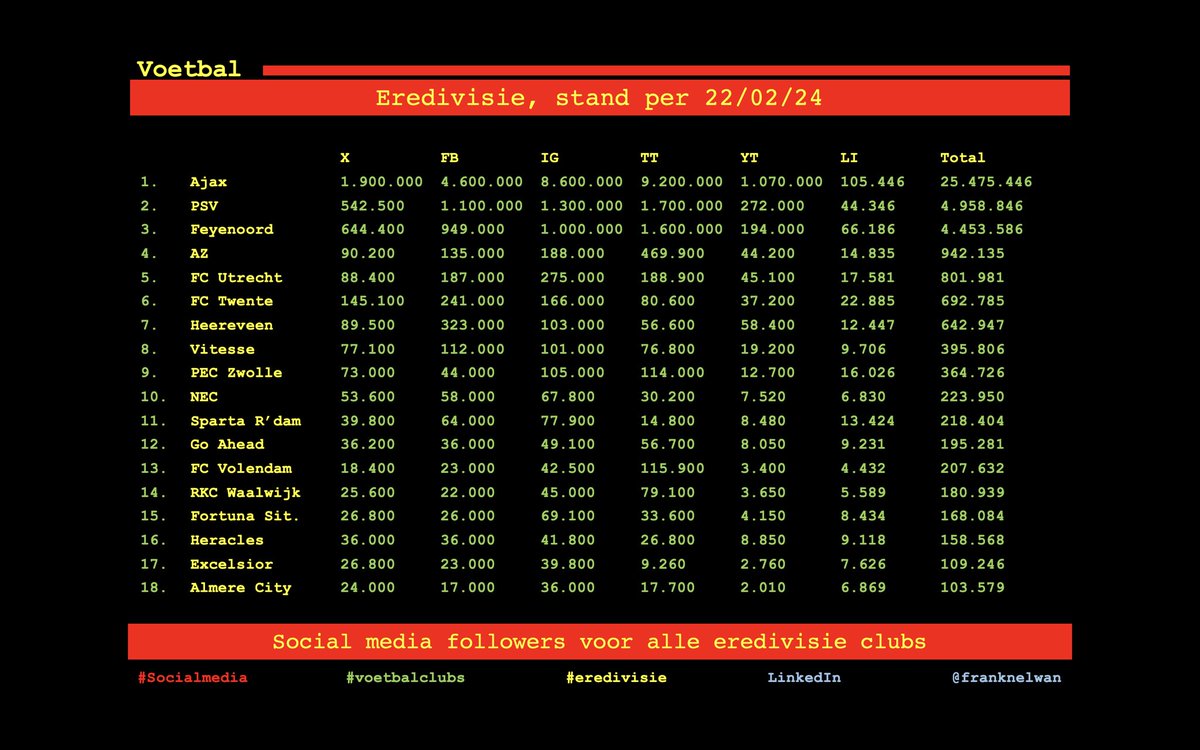Click the YT column header
The width and height of the screenshot is (1200, 750).
pos(749,158)
